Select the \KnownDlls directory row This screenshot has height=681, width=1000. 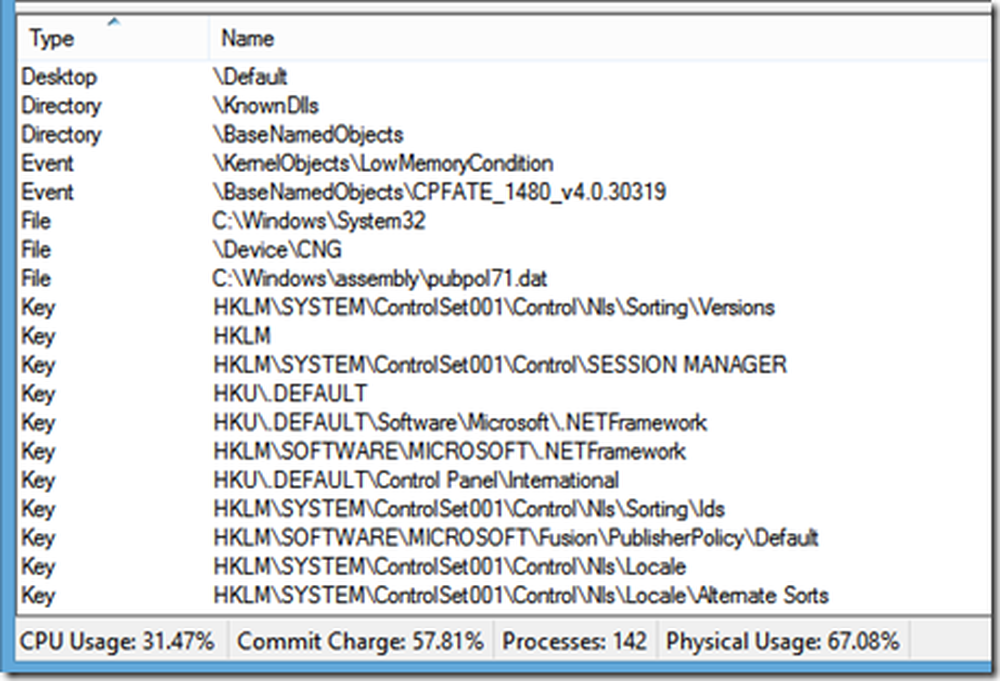pyautogui.click(x=265, y=105)
